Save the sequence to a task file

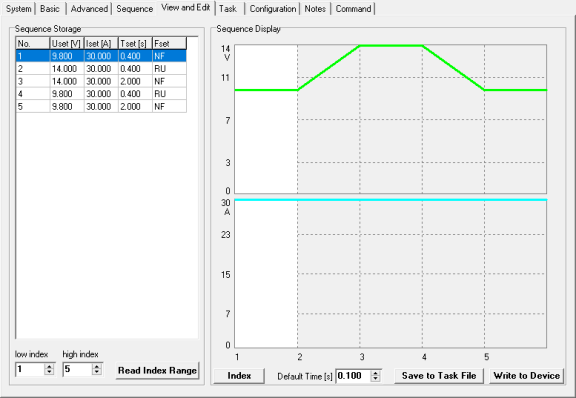[x=439, y=376]
